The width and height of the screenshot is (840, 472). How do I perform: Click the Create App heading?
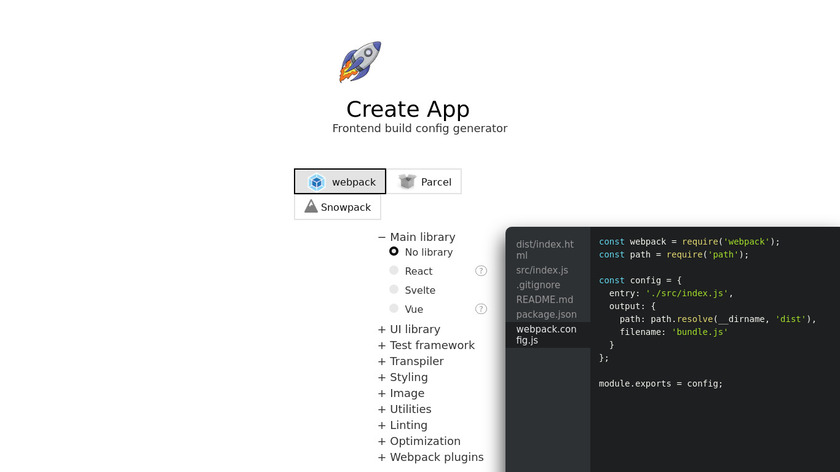pyautogui.click(x=408, y=109)
